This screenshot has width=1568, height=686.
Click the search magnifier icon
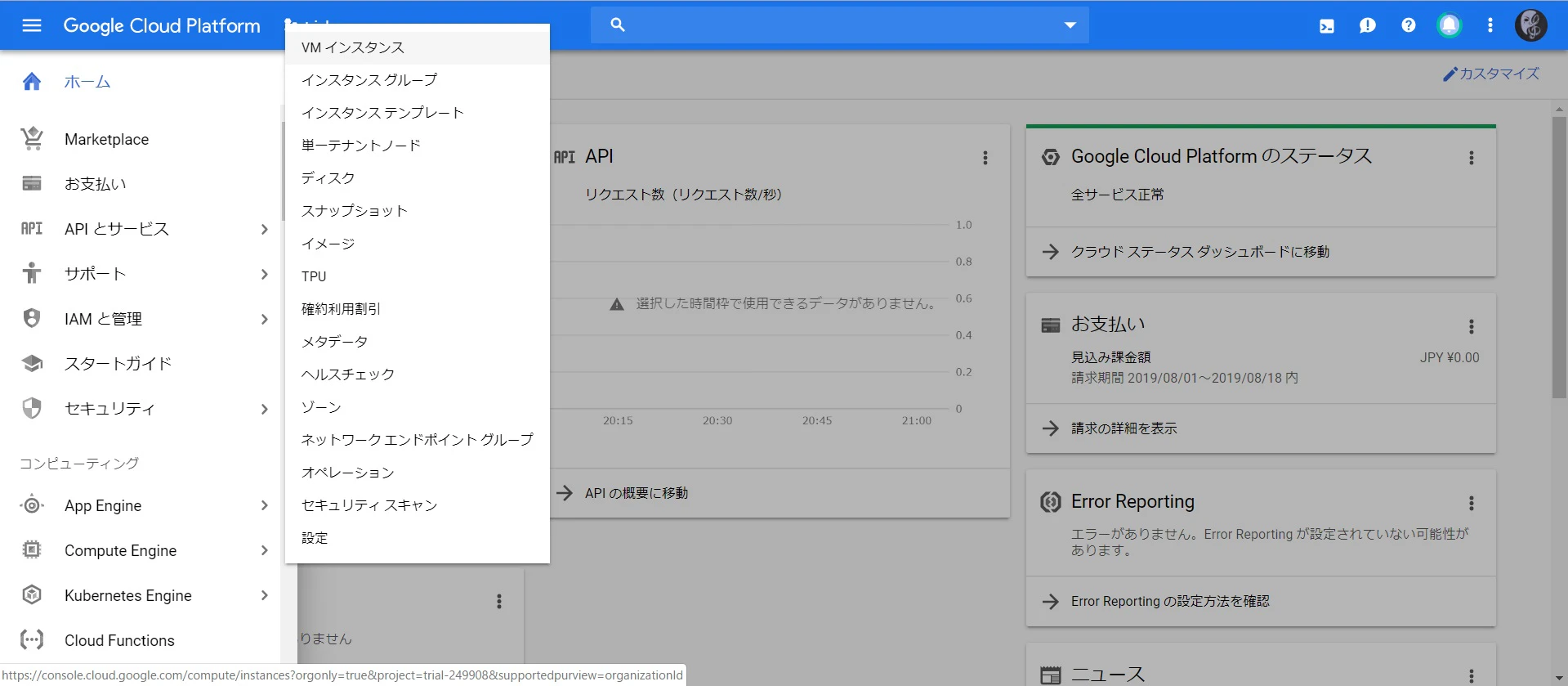coord(618,25)
